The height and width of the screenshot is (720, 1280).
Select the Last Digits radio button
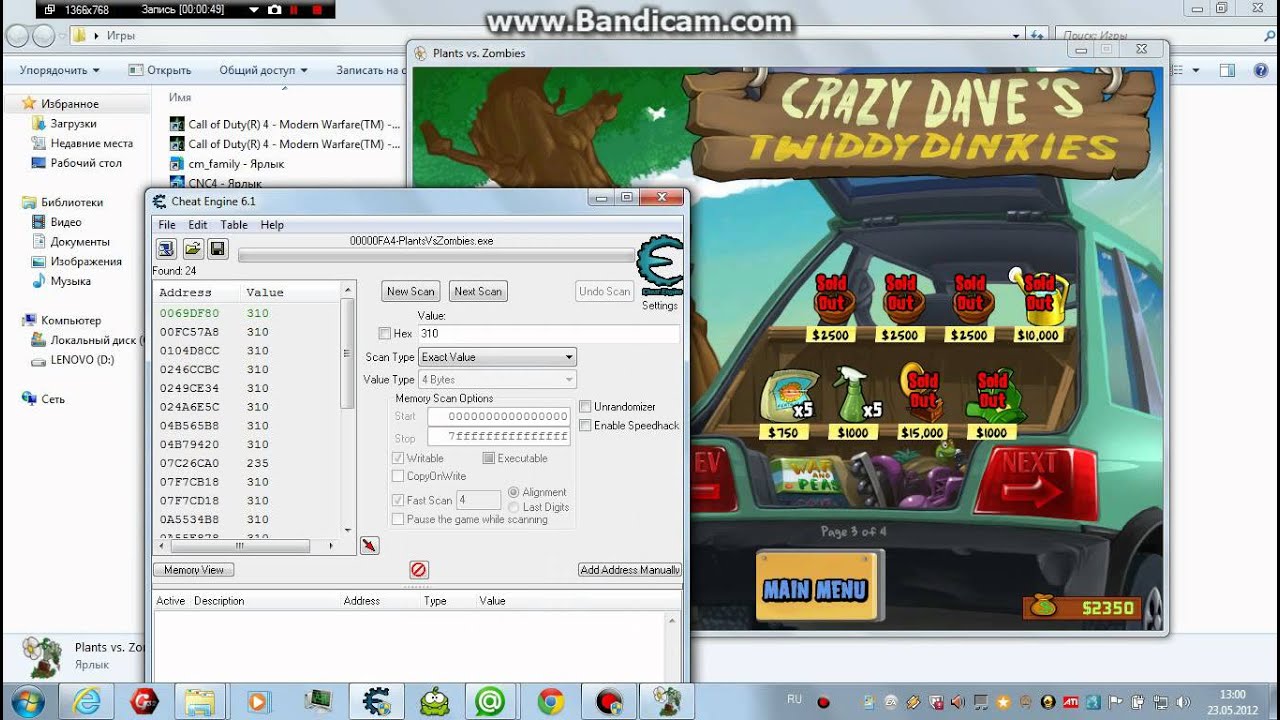[514, 507]
